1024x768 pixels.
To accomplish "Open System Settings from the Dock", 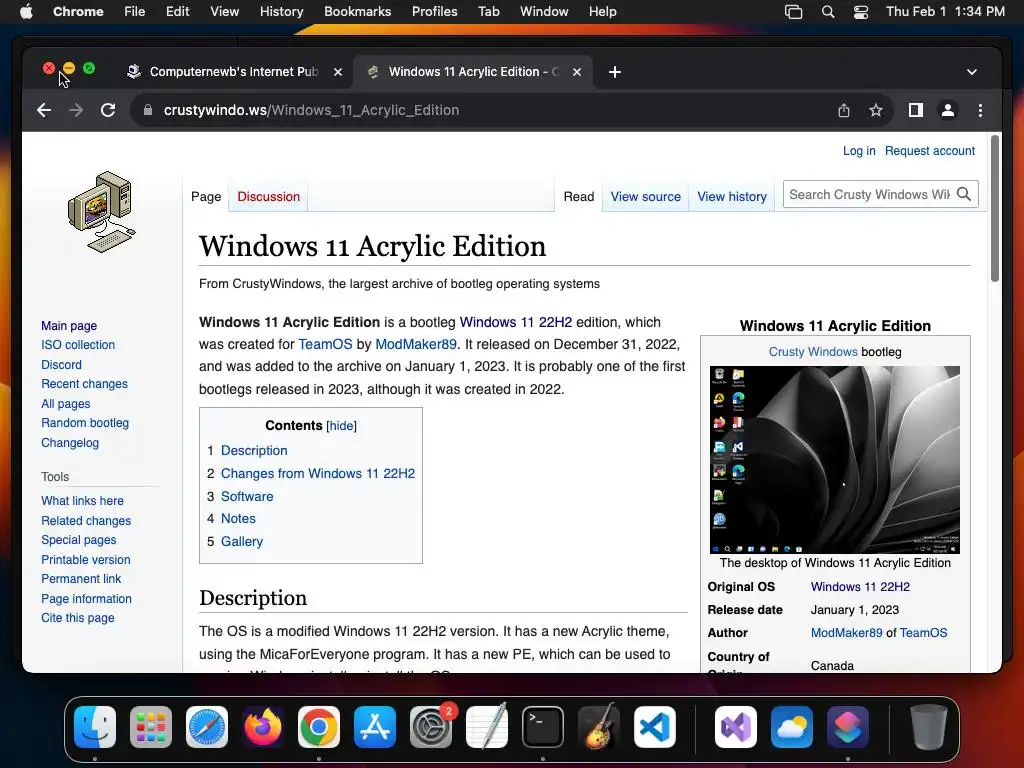I will pyautogui.click(x=431, y=727).
